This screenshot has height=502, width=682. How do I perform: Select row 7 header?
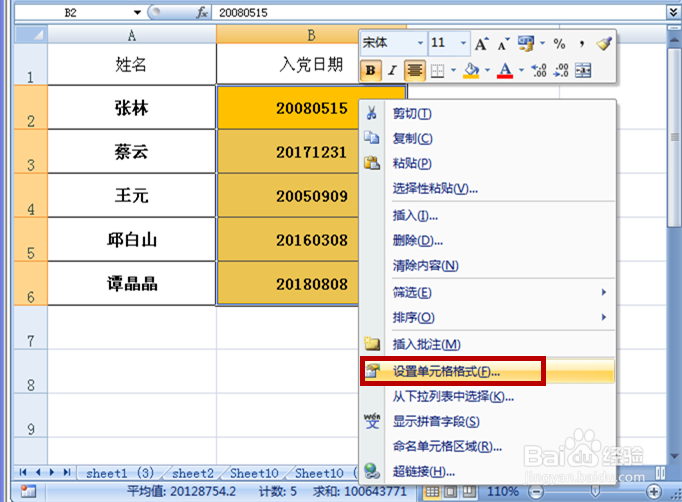coord(30,328)
